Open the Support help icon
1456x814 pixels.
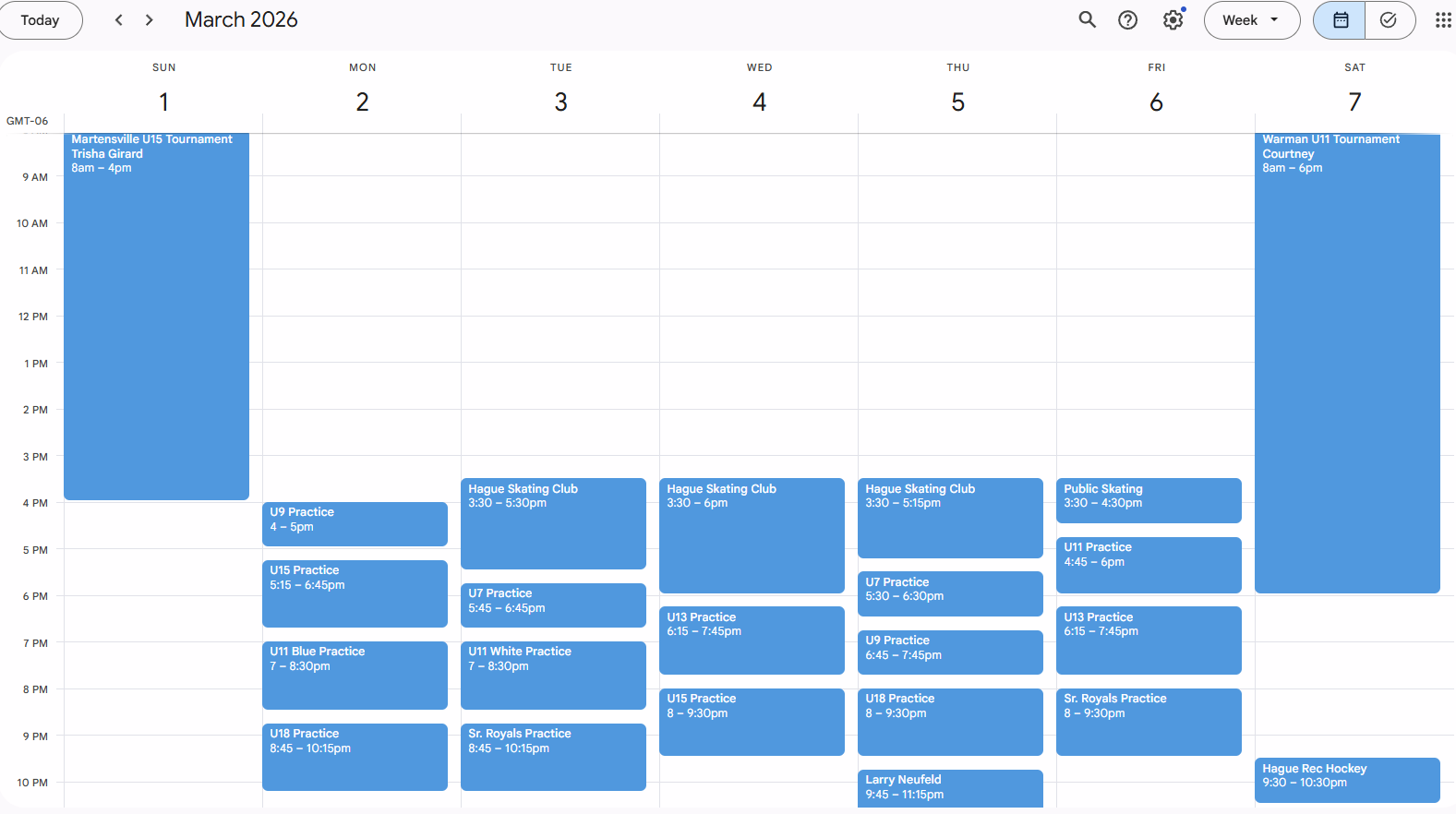(1127, 20)
